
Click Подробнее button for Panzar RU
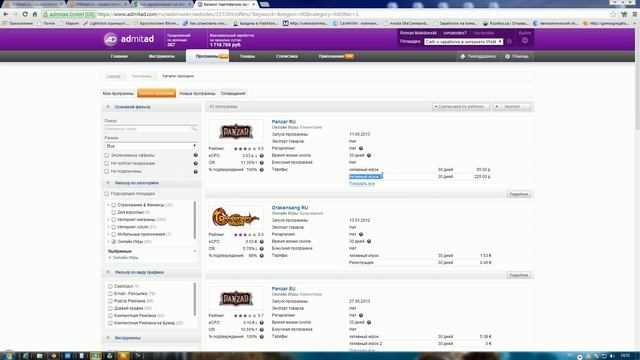tap(519, 194)
